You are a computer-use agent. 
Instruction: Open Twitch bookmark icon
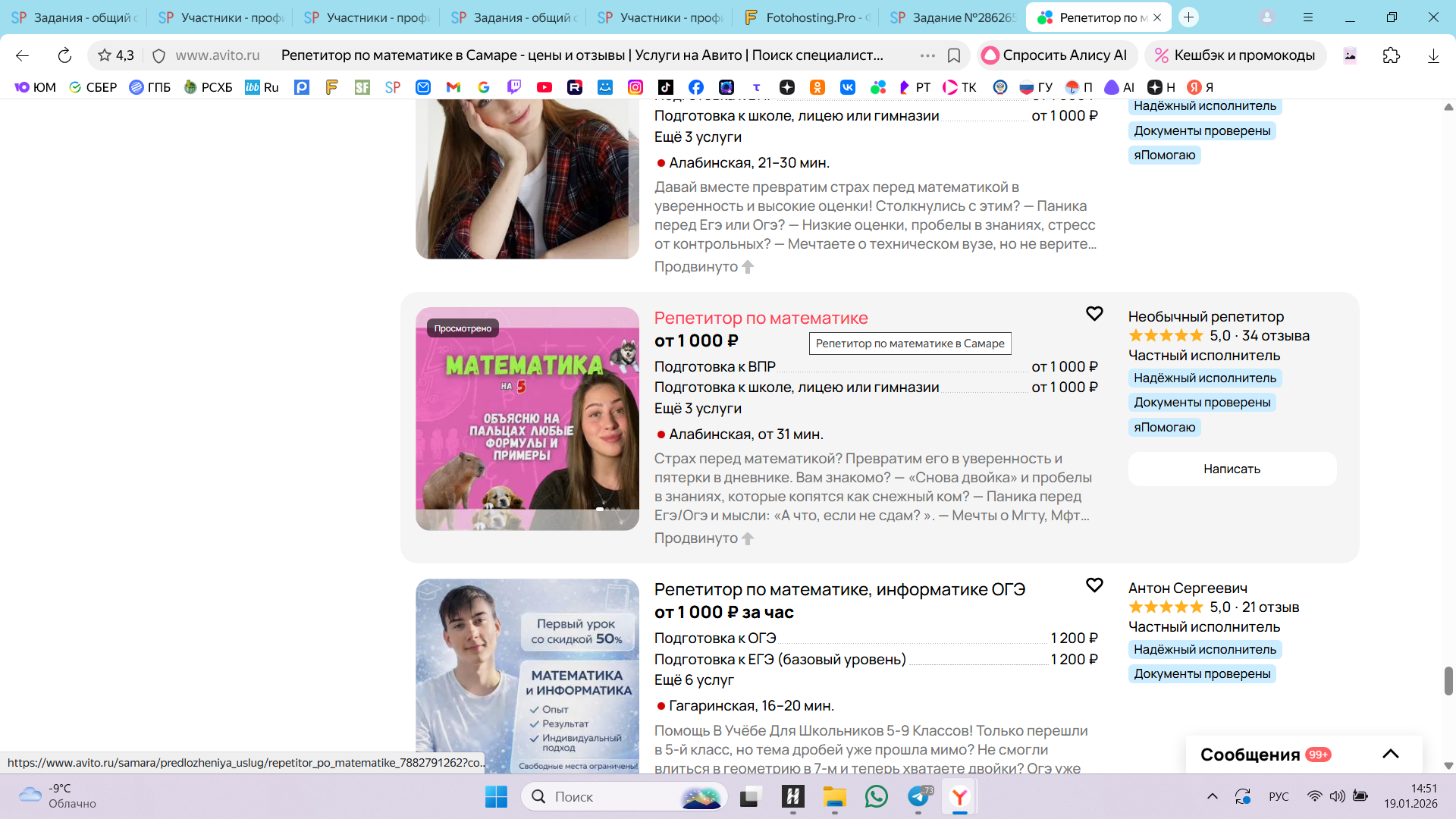(514, 87)
